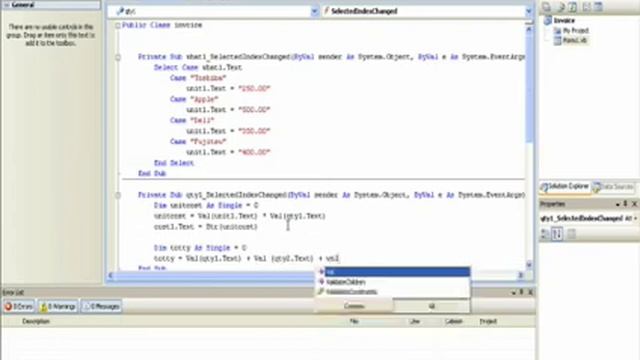Switch to the Data Sources tab
The image size is (640, 360).
click(x=613, y=187)
